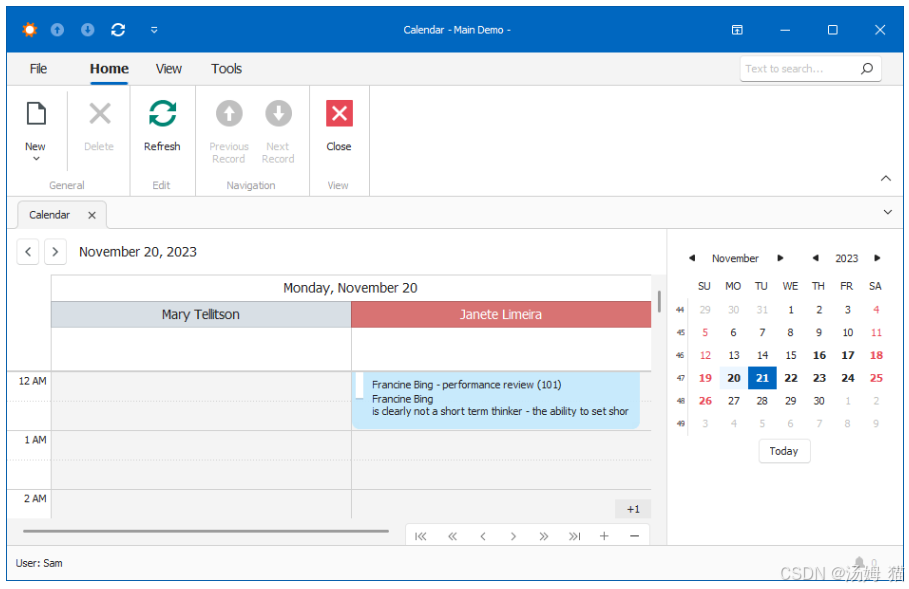The height and width of the screenshot is (589, 909).
Task: Click the horizontal scrollbar under the schedule
Action: (x=206, y=531)
